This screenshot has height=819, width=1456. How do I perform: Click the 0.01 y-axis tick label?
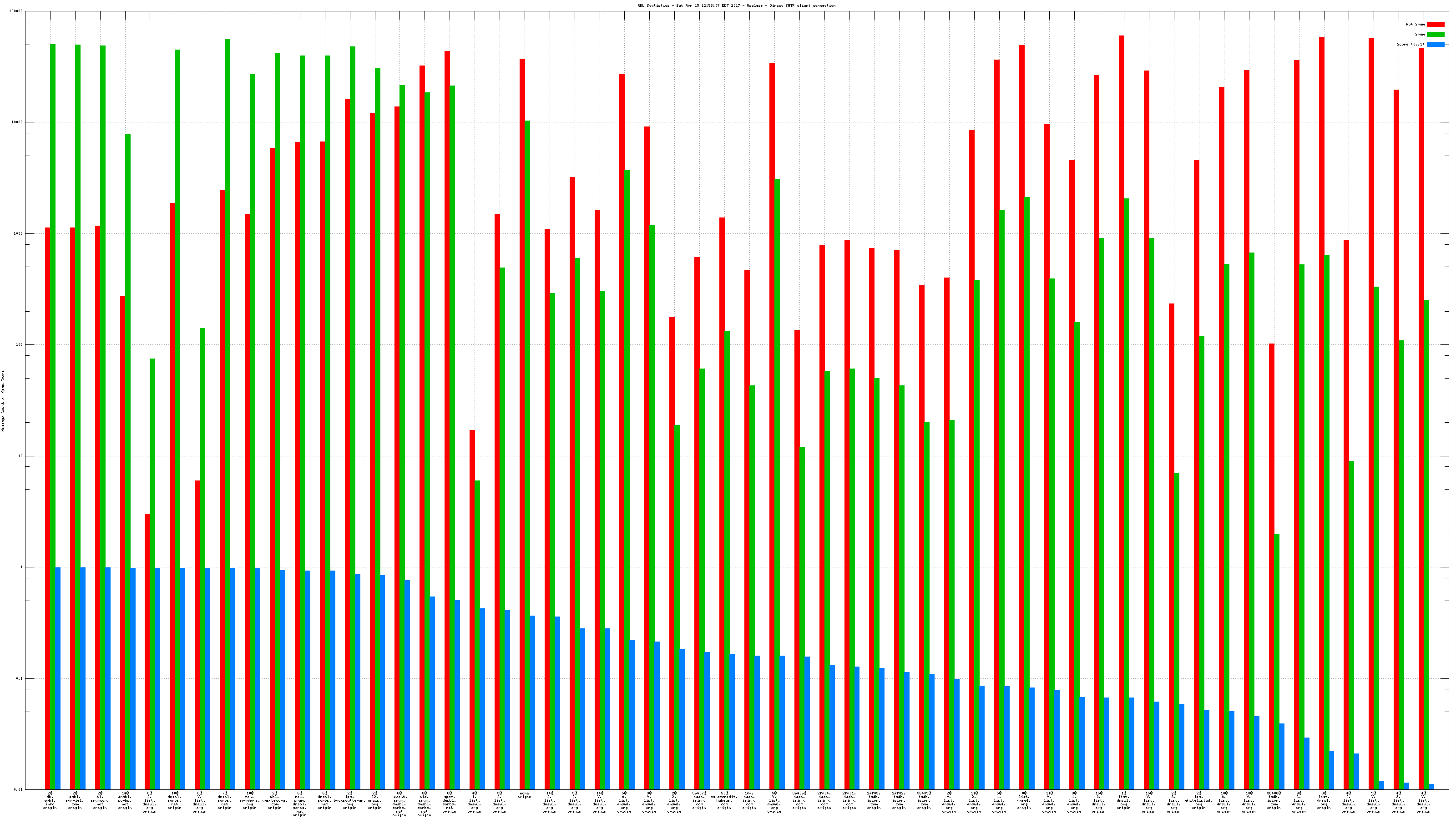tap(19, 789)
